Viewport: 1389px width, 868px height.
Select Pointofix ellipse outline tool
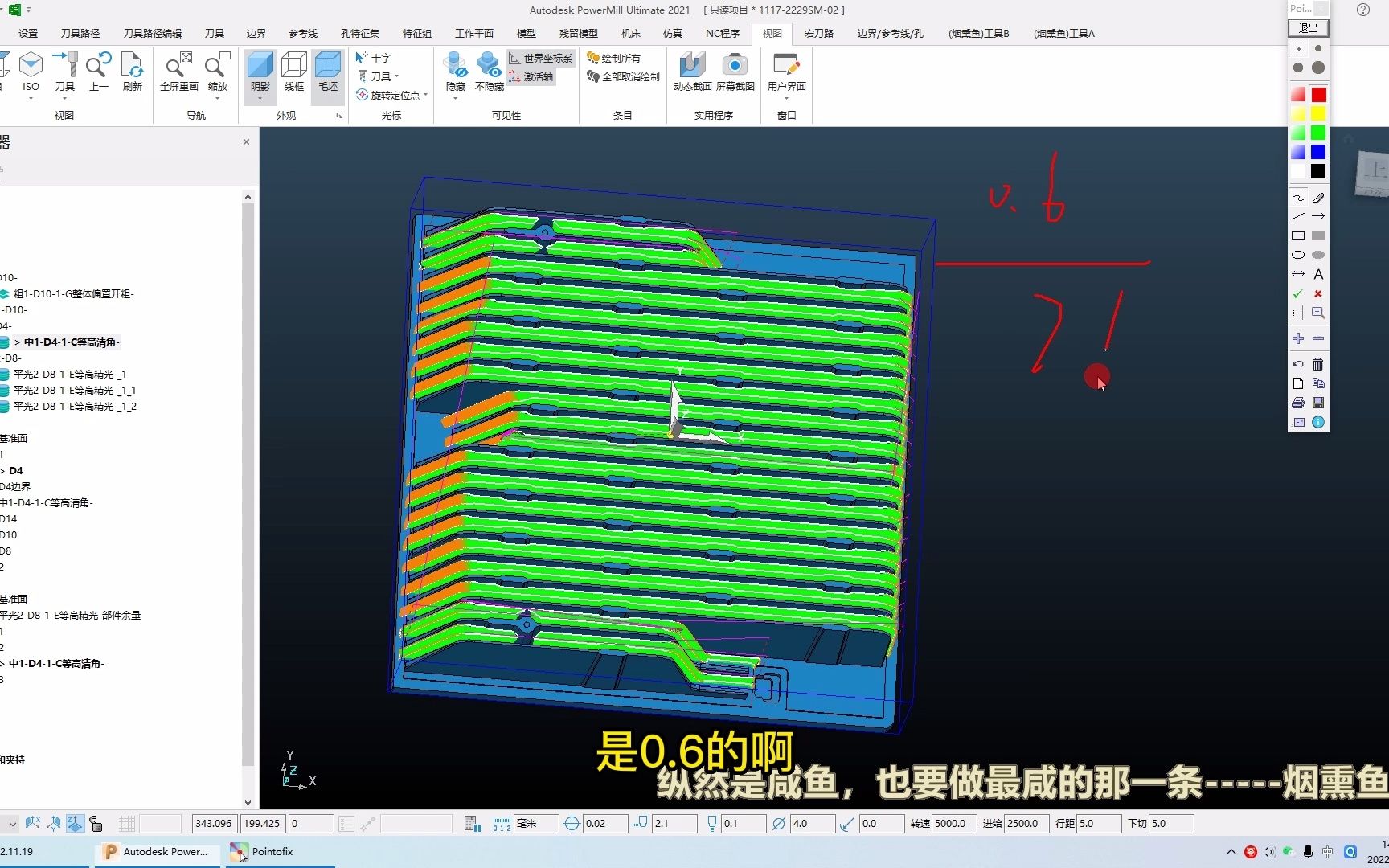point(1298,255)
